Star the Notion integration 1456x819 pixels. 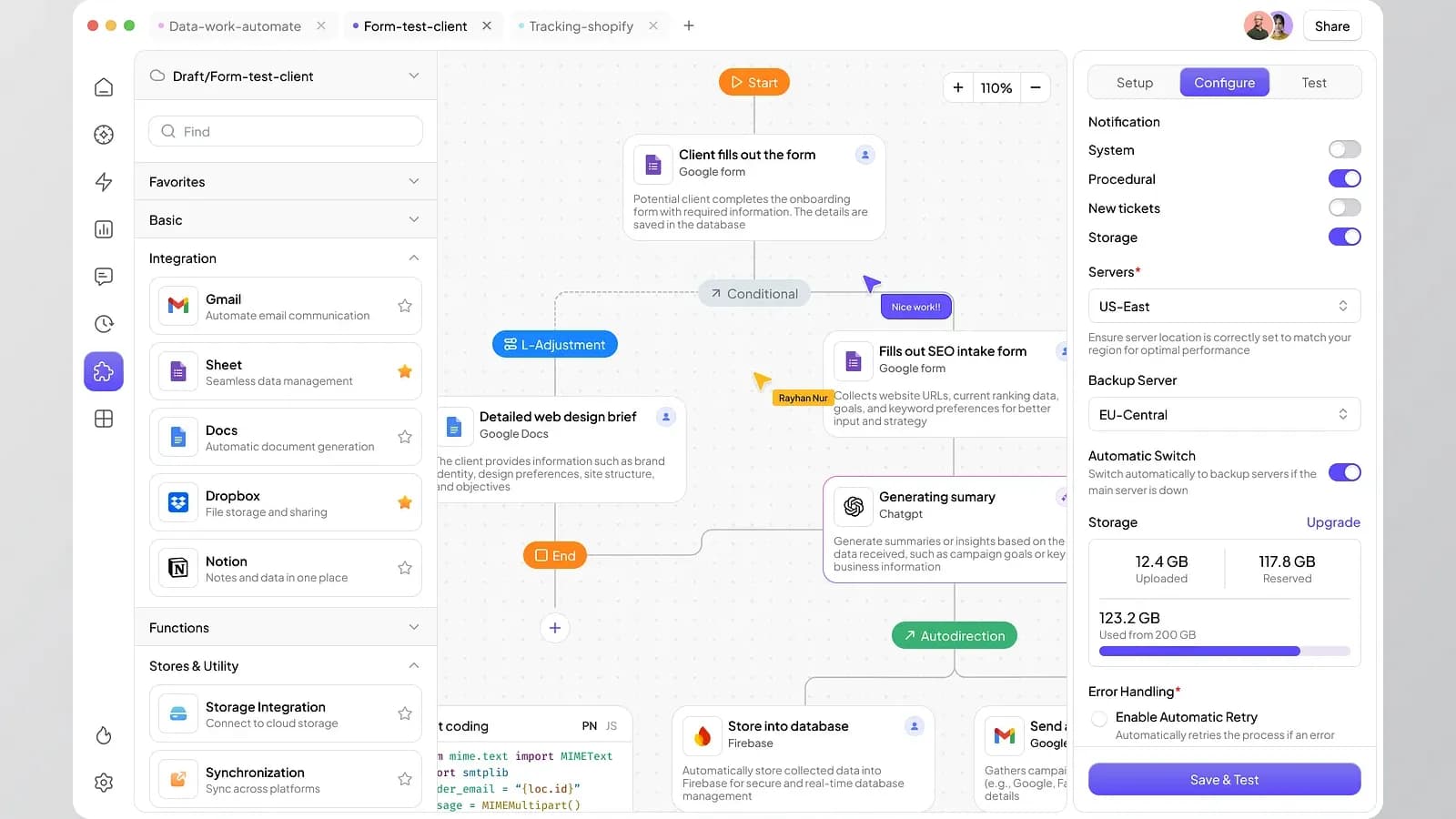pos(405,568)
